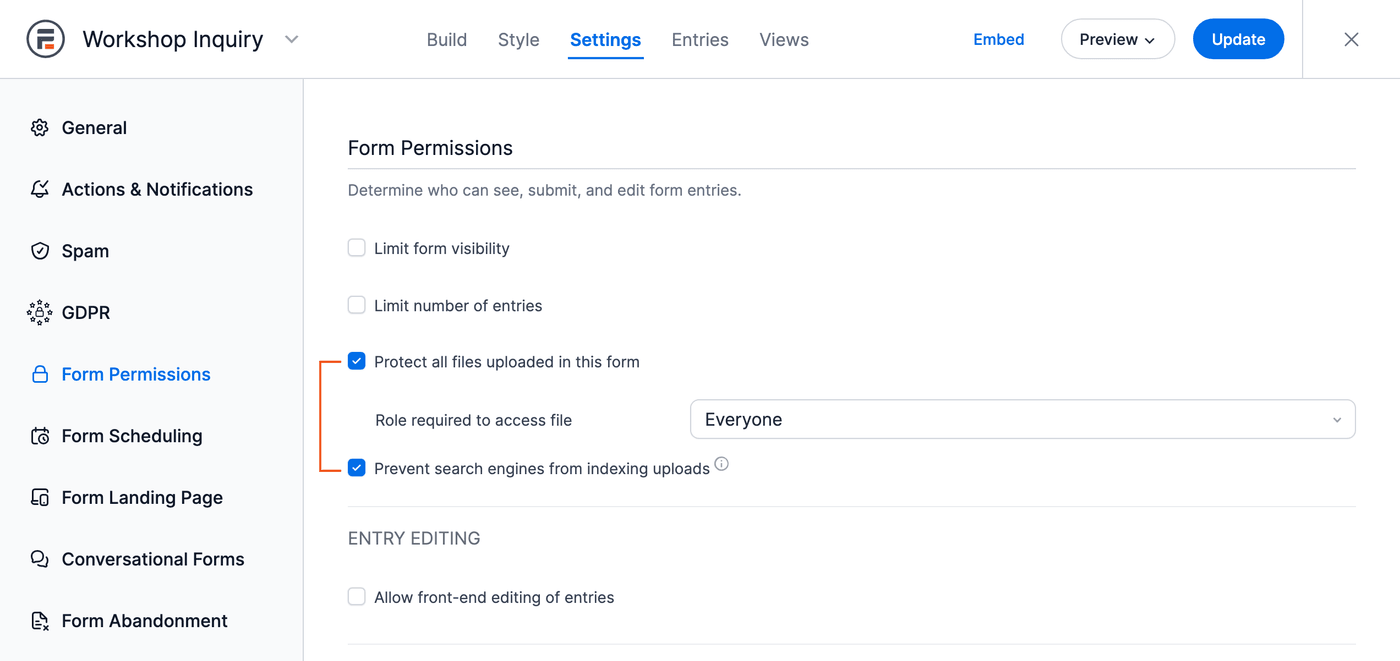
Task: Open GDPR settings section
Action: coord(86,313)
